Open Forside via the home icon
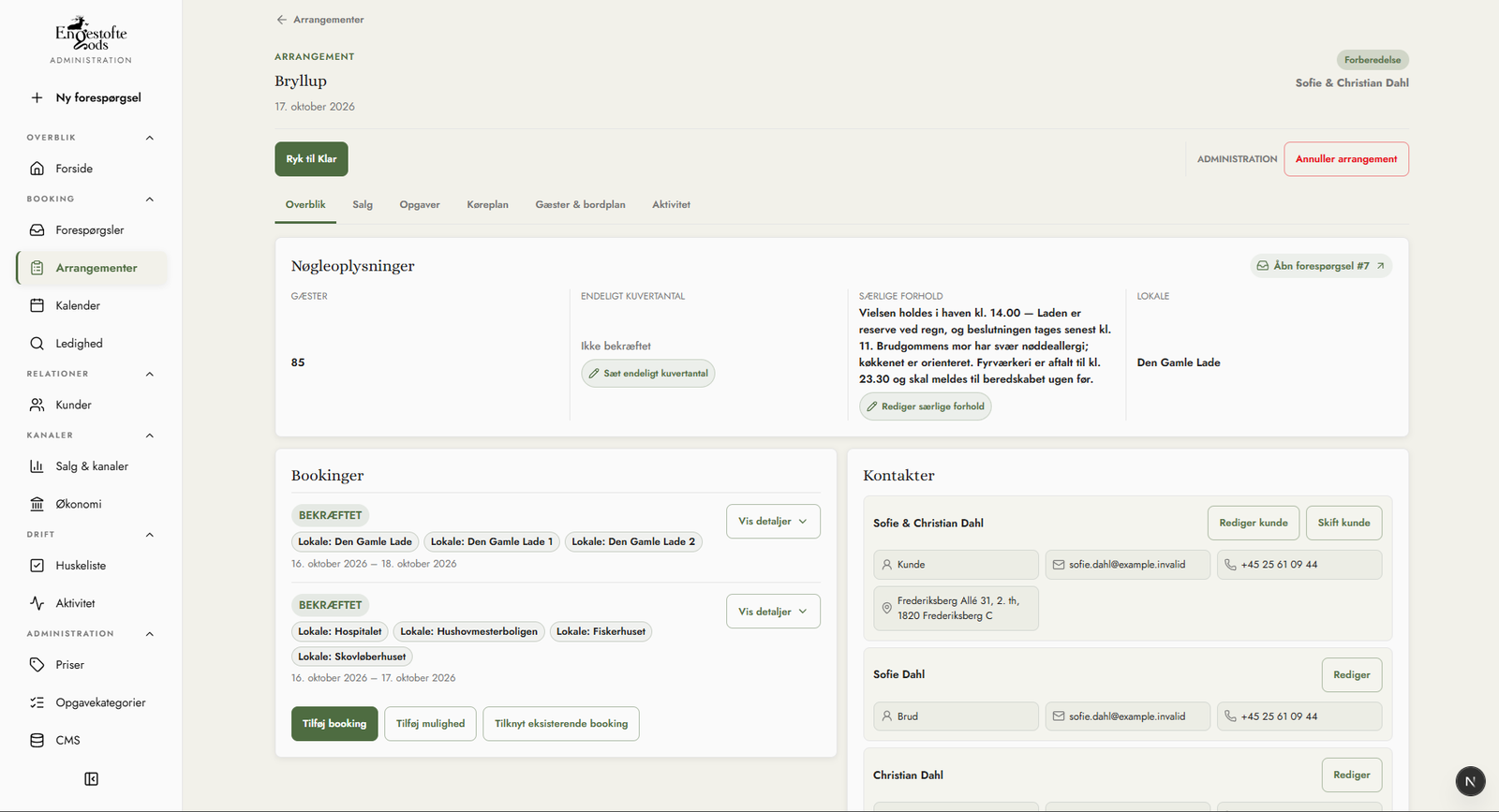The image size is (1499, 812). click(x=37, y=169)
